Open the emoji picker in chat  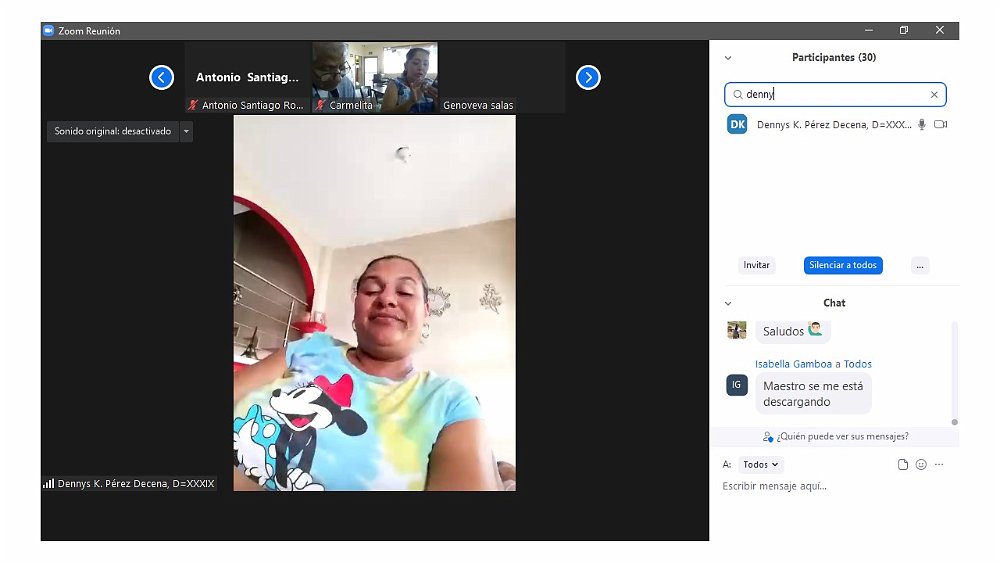point(921,465)
